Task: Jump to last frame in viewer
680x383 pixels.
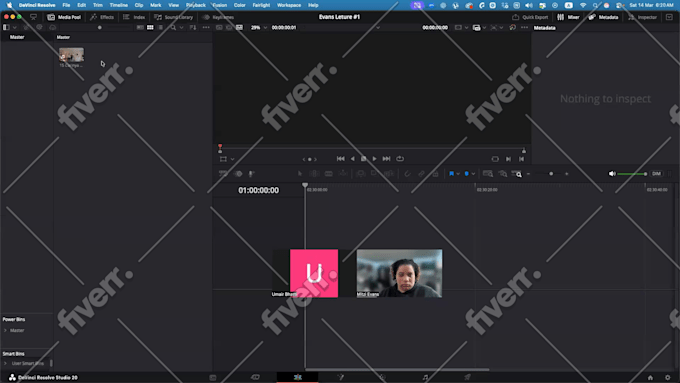Action: [x=386, y=159]
